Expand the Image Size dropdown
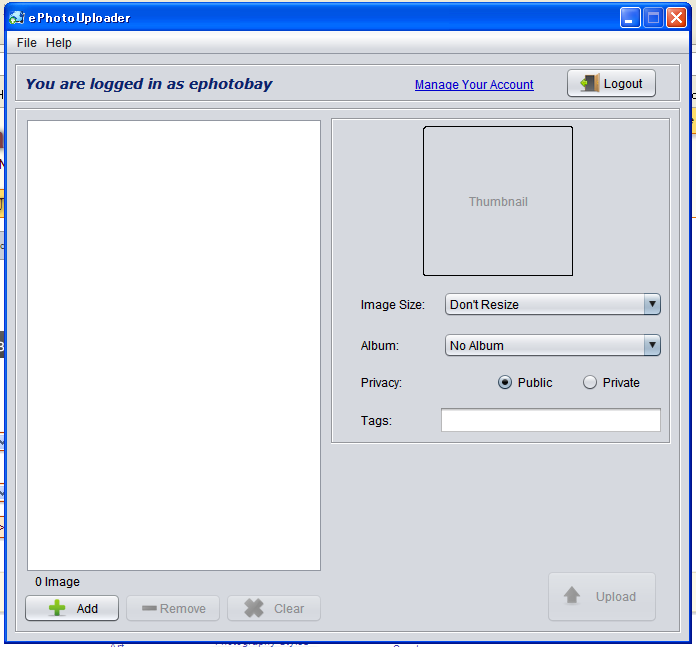 pyautogui.click(x=652, y=304)
